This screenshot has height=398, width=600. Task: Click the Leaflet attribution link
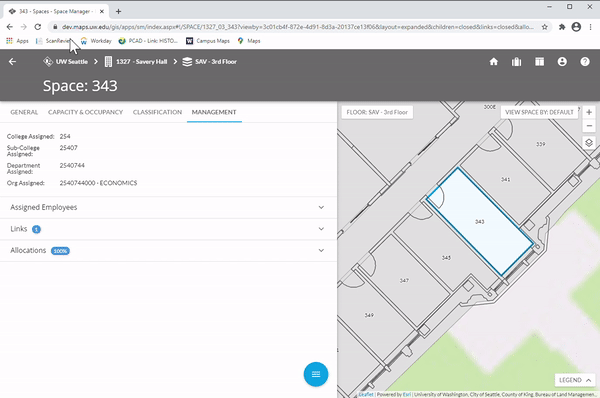[366, 394]
